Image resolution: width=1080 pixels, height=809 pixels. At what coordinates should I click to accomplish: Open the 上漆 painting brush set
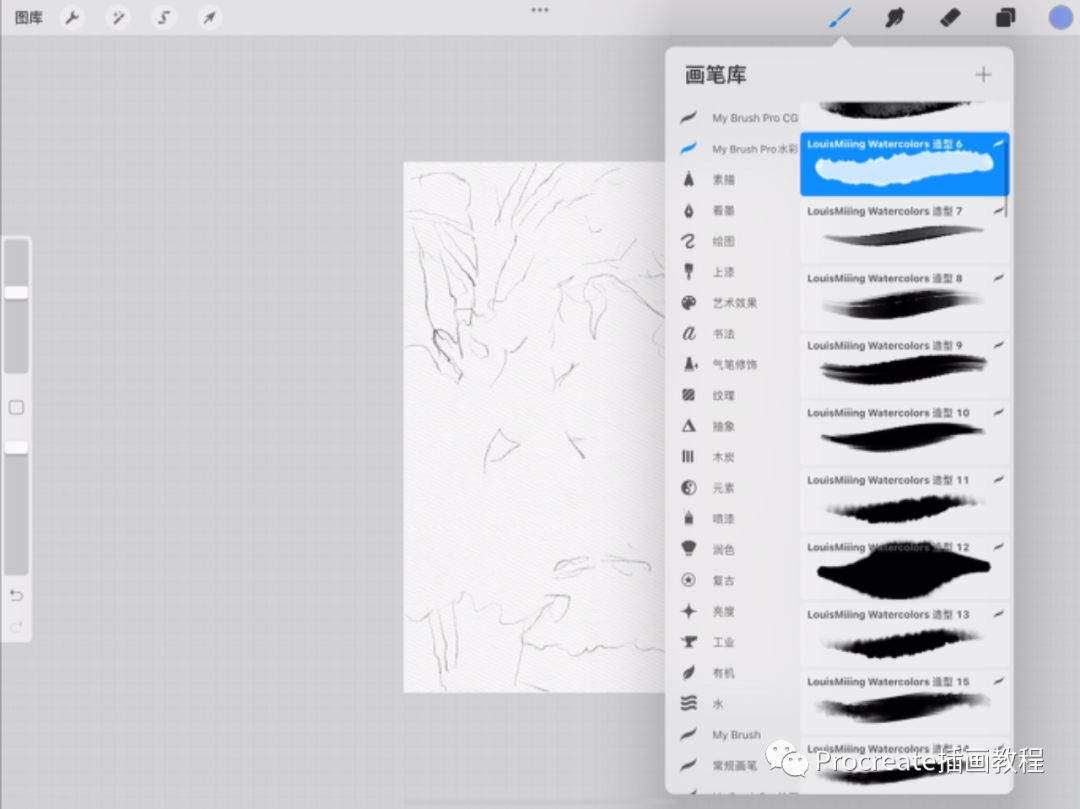707,272
